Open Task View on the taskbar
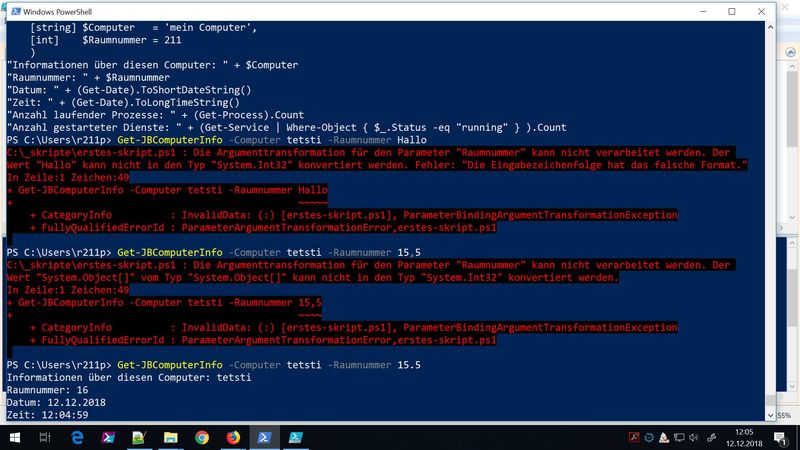This screenshot has width=800, height=450. 45,438
